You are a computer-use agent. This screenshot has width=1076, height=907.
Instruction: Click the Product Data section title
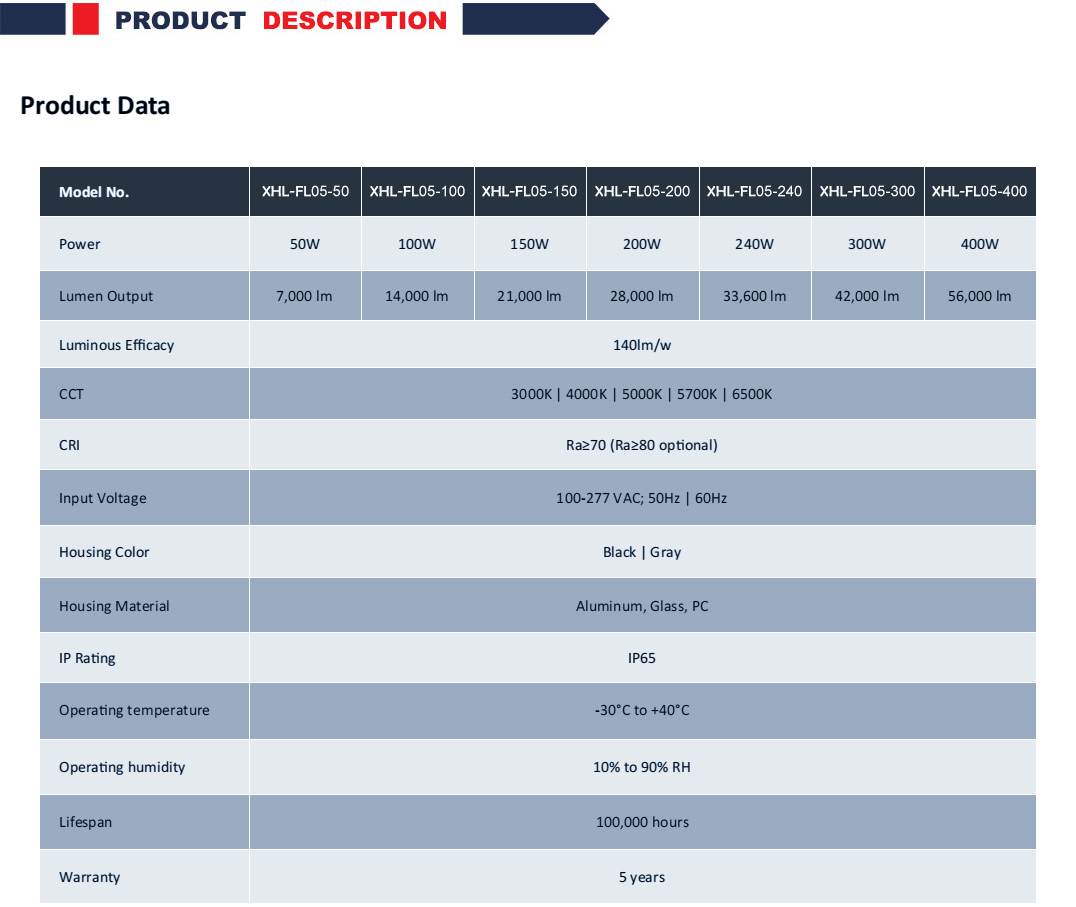click(95, 106)
